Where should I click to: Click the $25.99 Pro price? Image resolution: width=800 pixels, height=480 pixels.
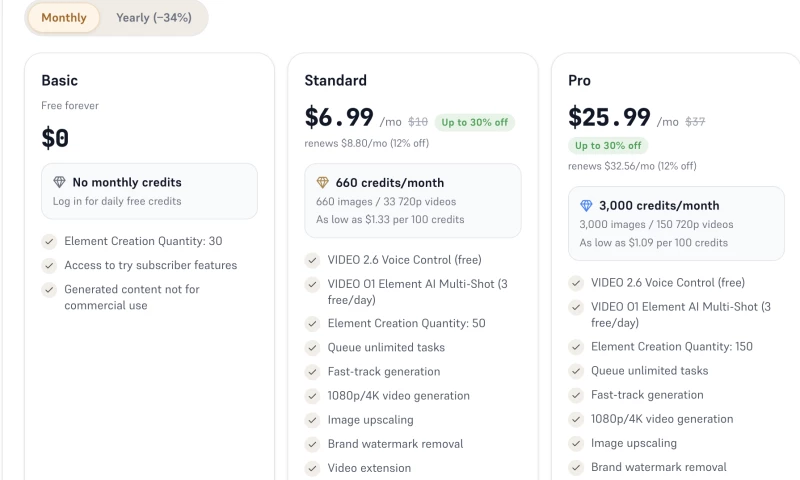[610, 117]
